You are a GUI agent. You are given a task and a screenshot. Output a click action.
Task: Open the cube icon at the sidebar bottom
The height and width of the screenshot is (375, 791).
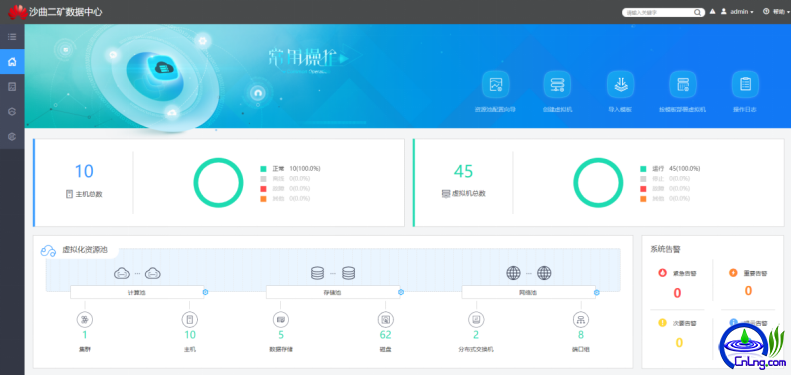click(x=12, y=136)
